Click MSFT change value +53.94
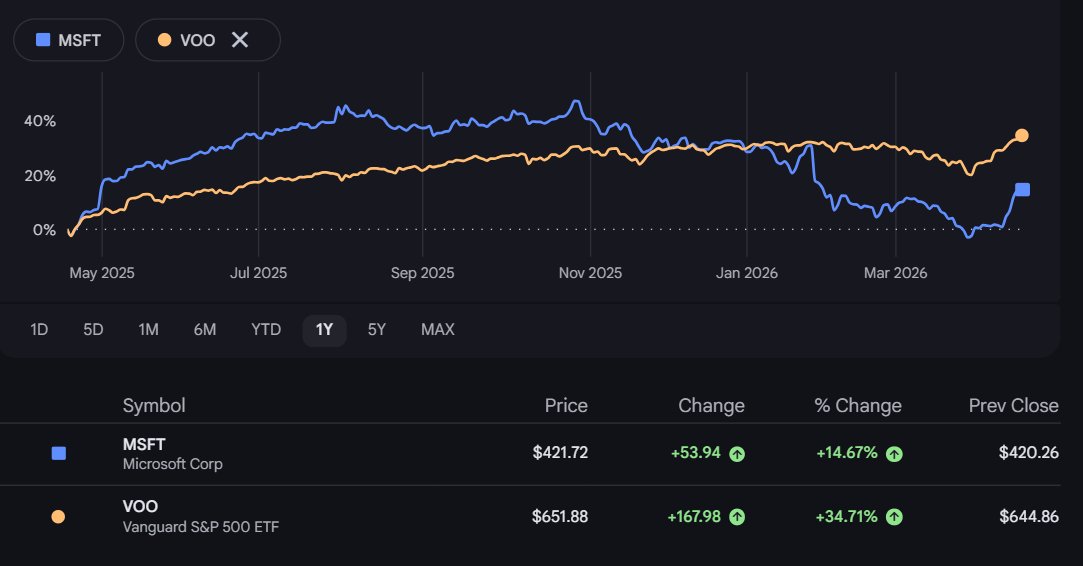Viewport: 1083px width, 566px height. [x=696, y=453]
